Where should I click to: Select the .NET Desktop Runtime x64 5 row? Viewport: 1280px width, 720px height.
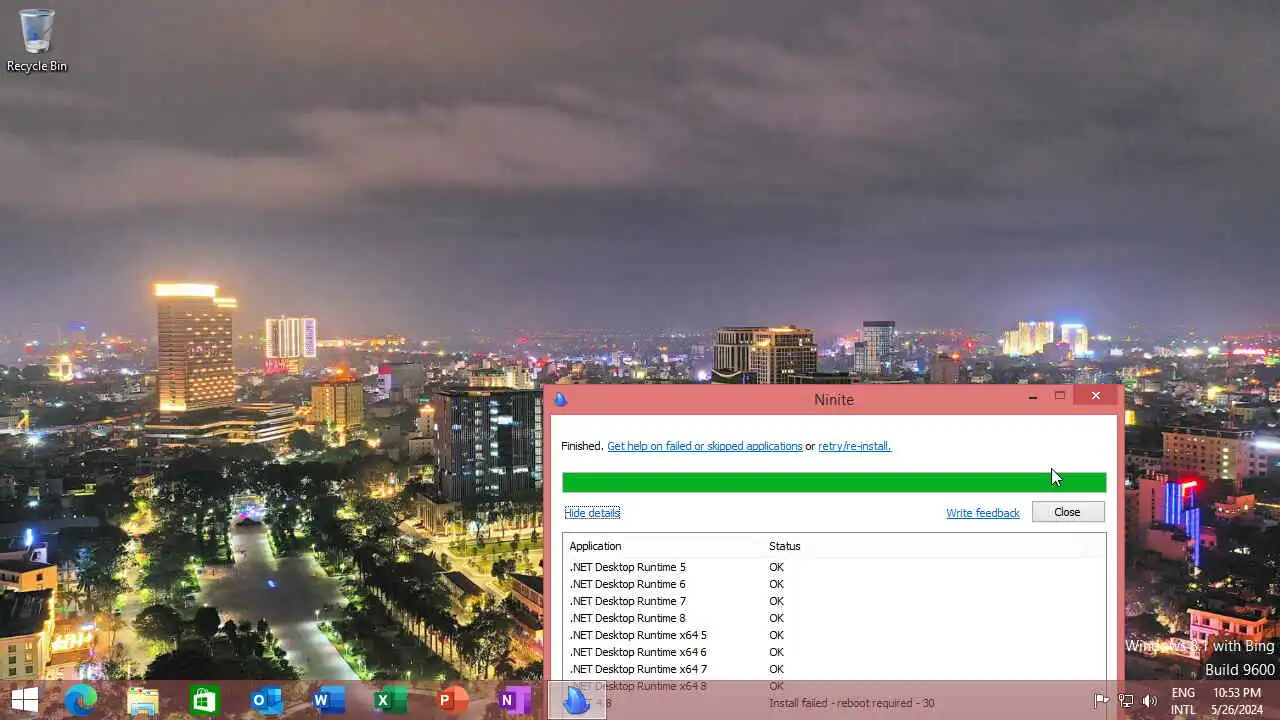click(833, 635)
